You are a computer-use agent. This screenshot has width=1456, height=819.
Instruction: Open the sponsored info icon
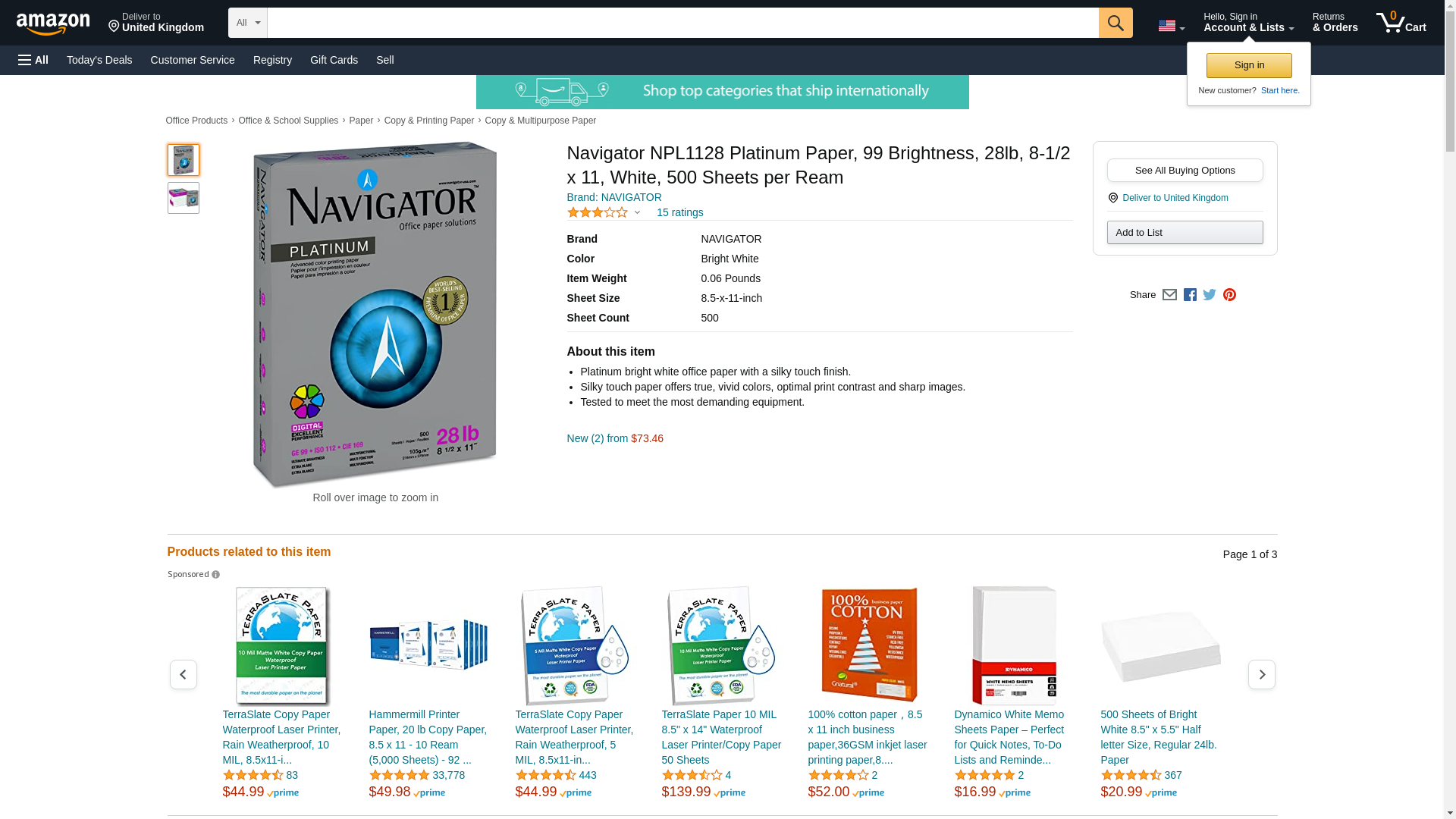[216, 575]
